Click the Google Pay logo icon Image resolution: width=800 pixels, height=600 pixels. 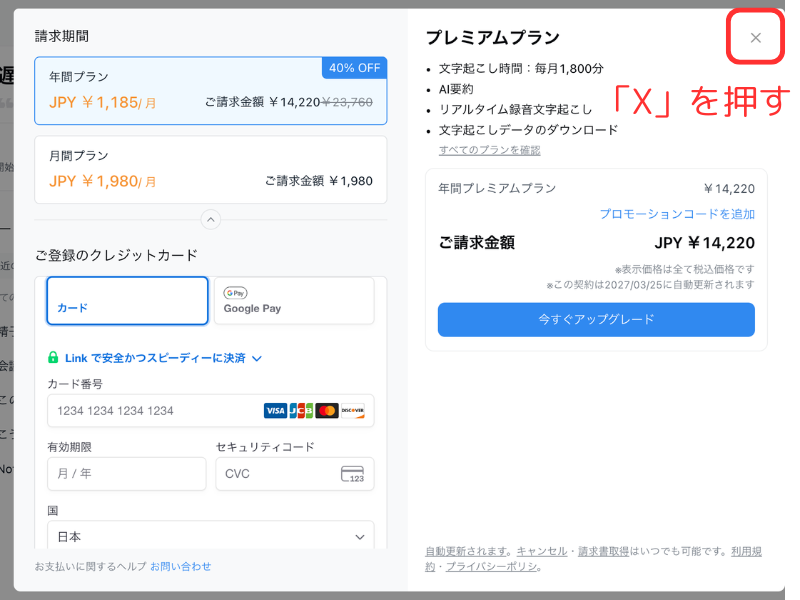pos(236,293)
